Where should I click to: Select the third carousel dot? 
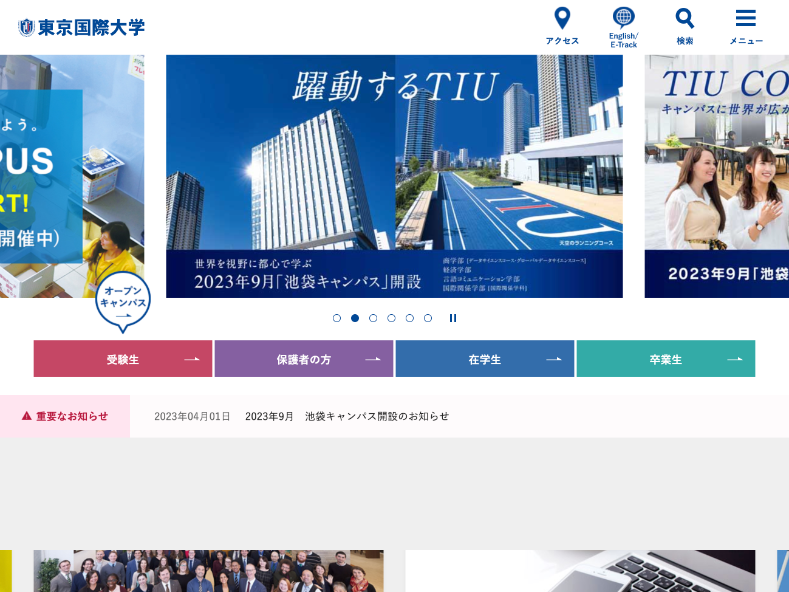(x=373, y=318)
